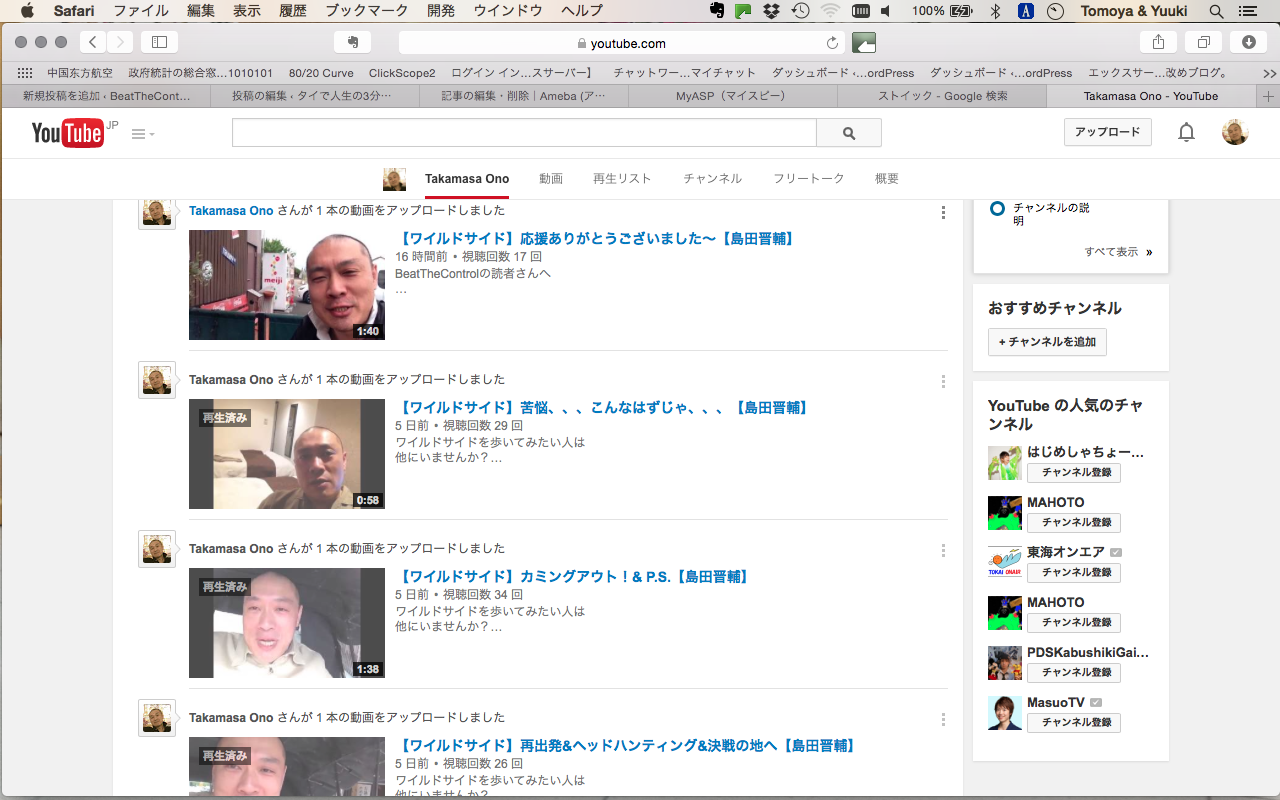The width and height of the screenshot is (1280, 800).
Task: Open 東海オンエア channel thumbnail
Action: click(1004, 563)
